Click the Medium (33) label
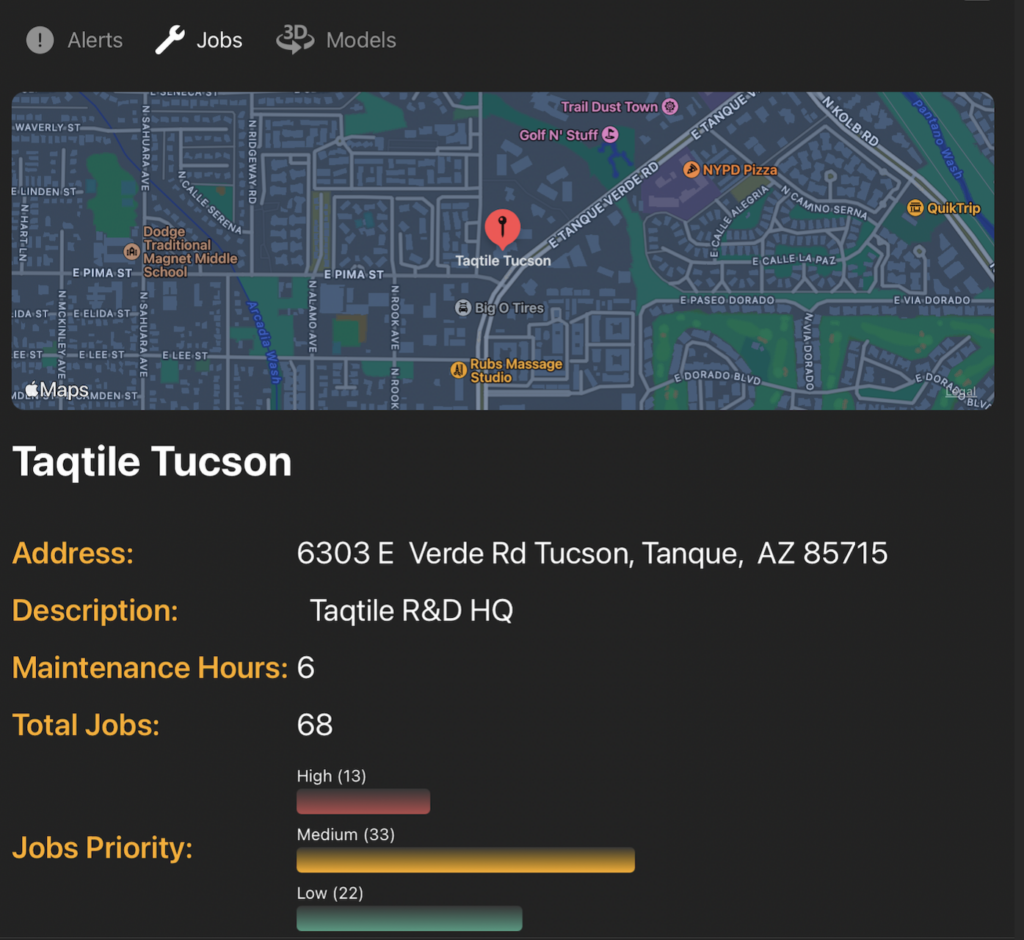Viewport: 1024px width, 940px height. pyautogui.click(x=346, y=835)
